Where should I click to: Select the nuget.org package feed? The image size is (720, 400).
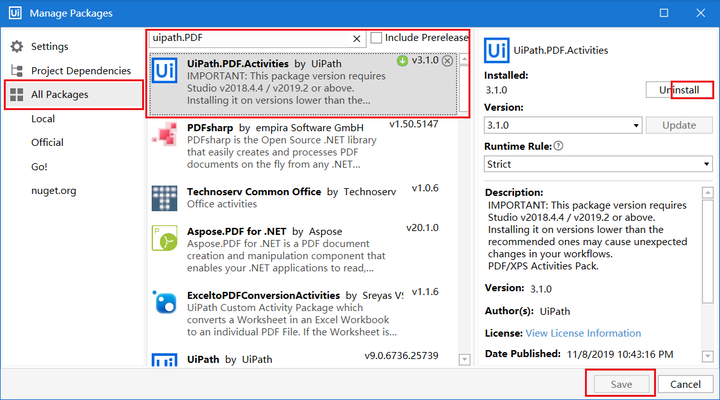point(54,191)
